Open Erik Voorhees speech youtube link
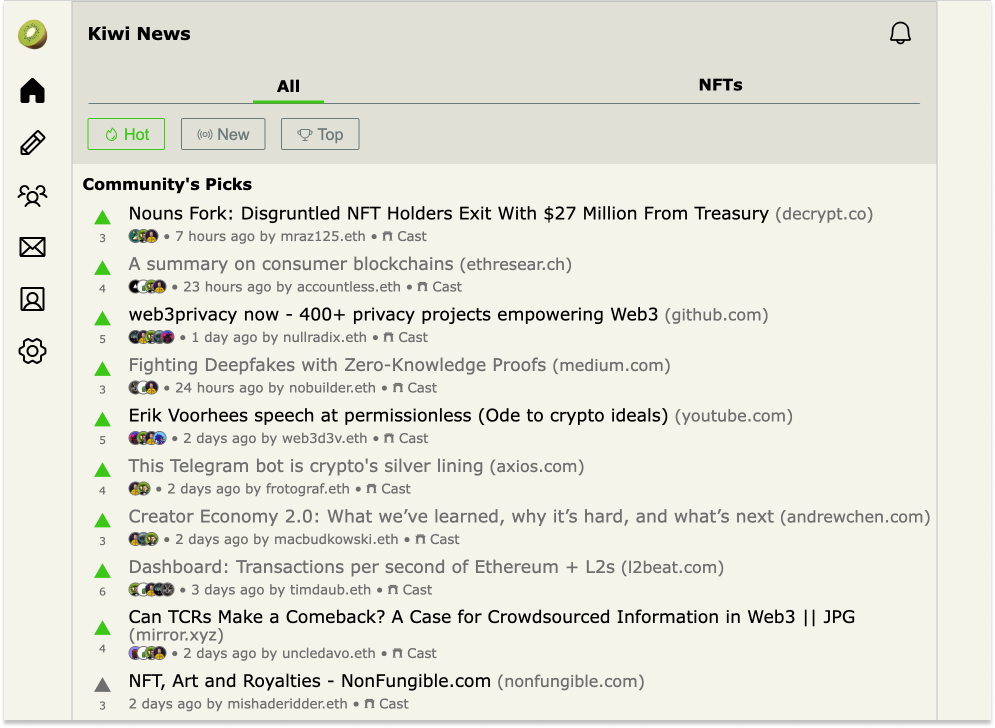Viewport: 995px width, 728px height. (x=399, y=416)
